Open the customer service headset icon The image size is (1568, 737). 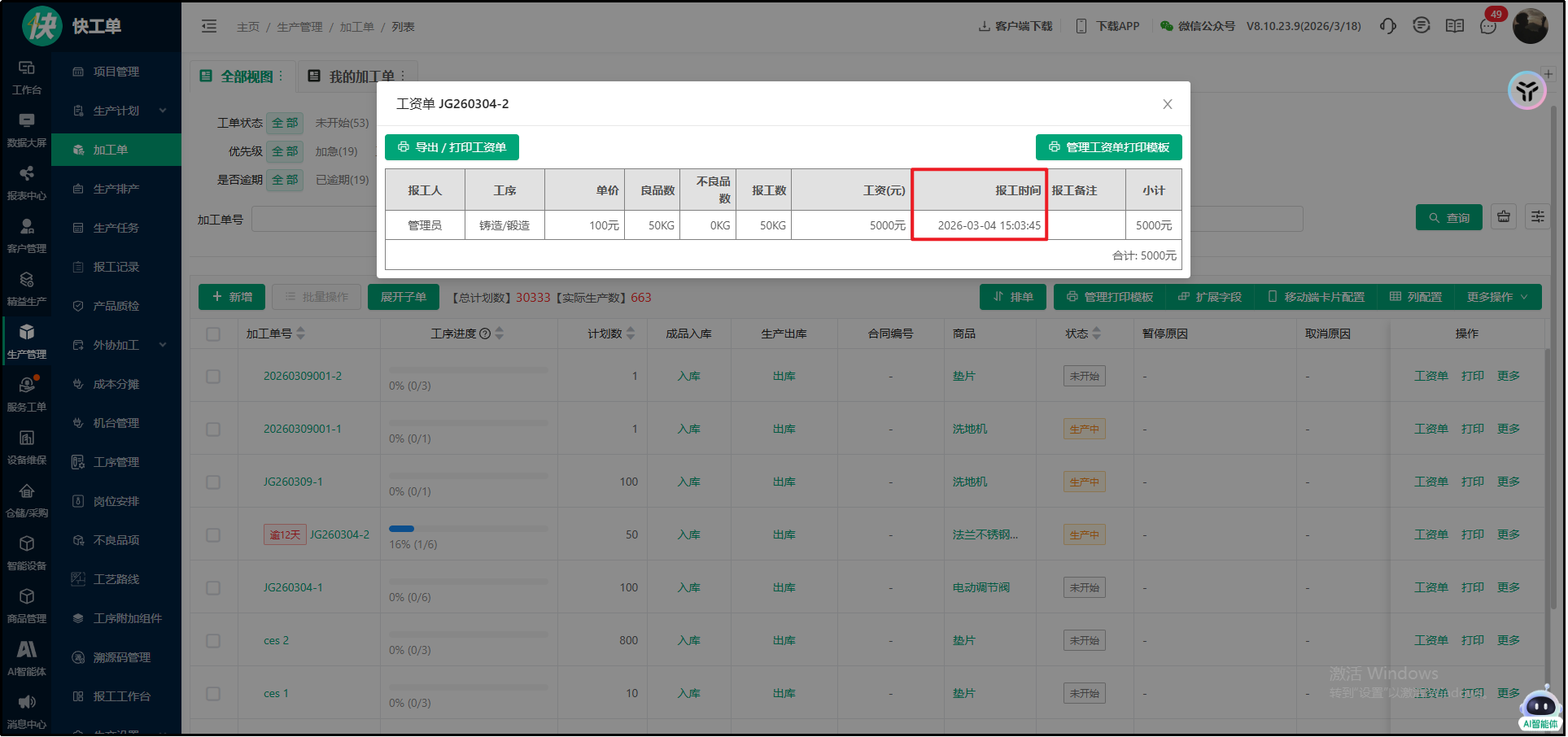pyautogui.click(x=1387, y=26)
